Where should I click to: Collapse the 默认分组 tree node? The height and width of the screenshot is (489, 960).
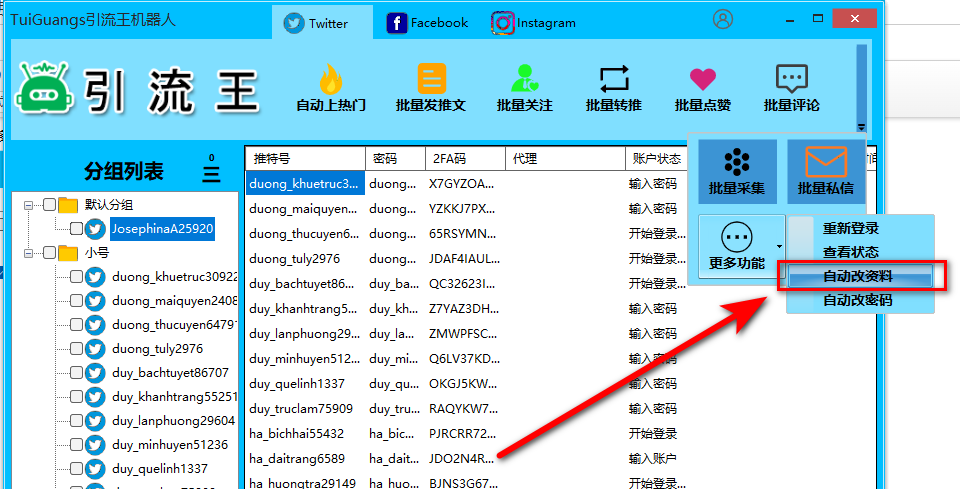coord(30,205)
